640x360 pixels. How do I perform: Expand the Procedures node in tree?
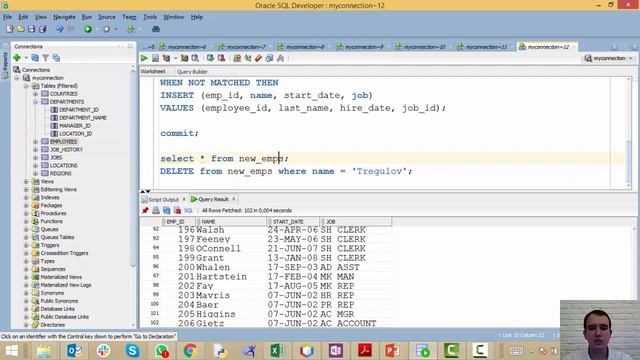coord(26,213)
